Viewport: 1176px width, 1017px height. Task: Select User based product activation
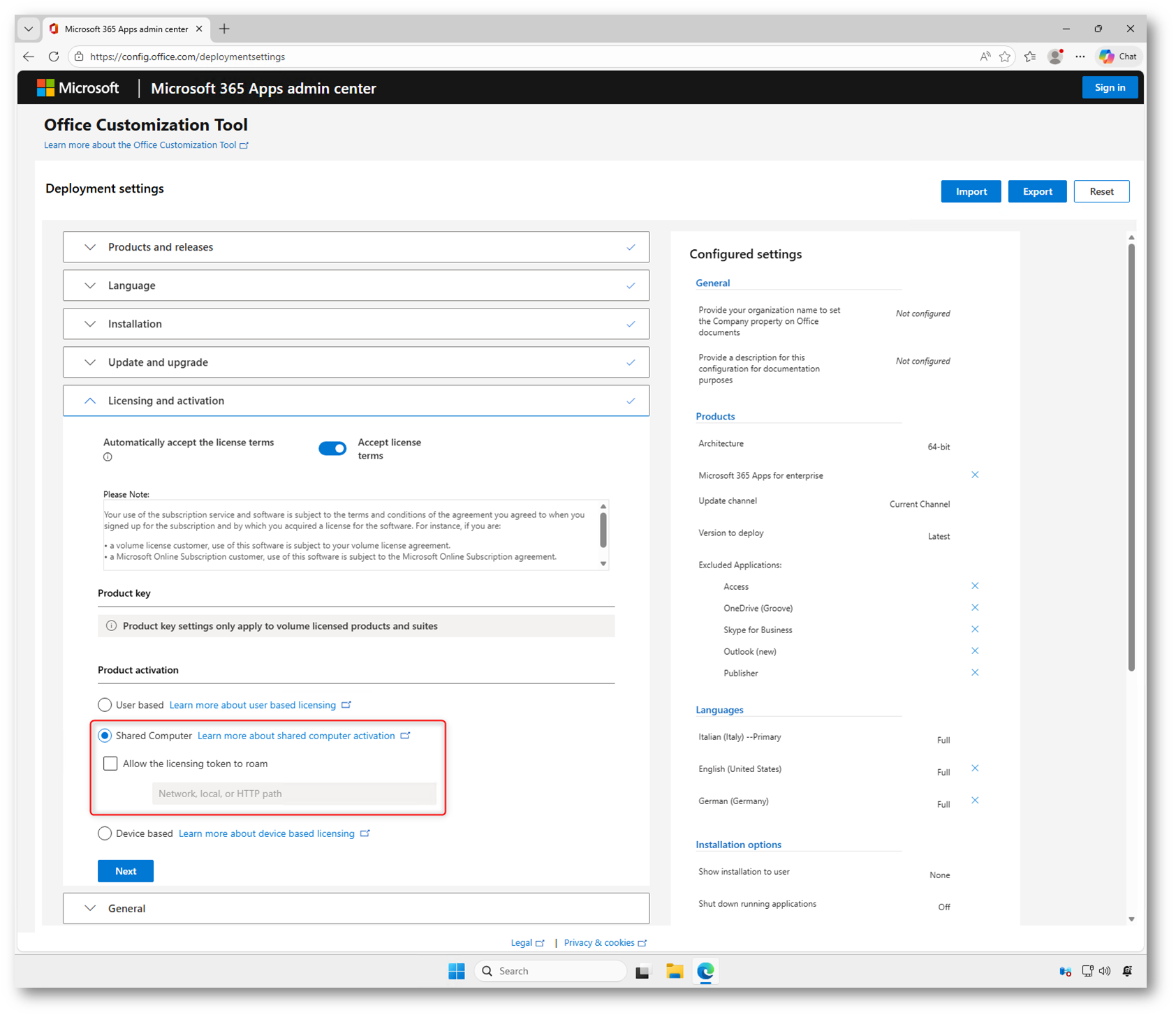click(105, 704)
